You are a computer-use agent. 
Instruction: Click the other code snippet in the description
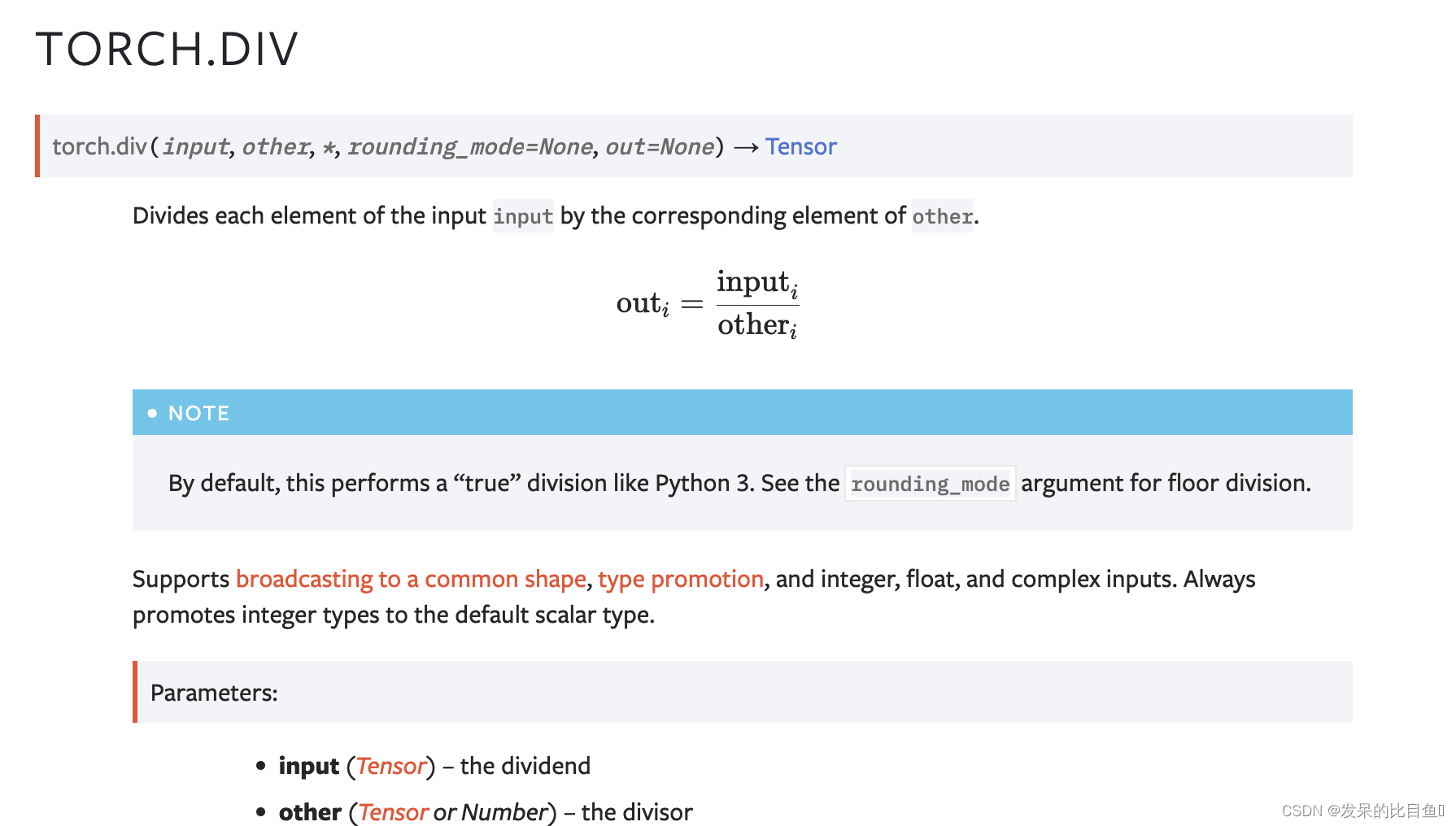pos(942,216)
